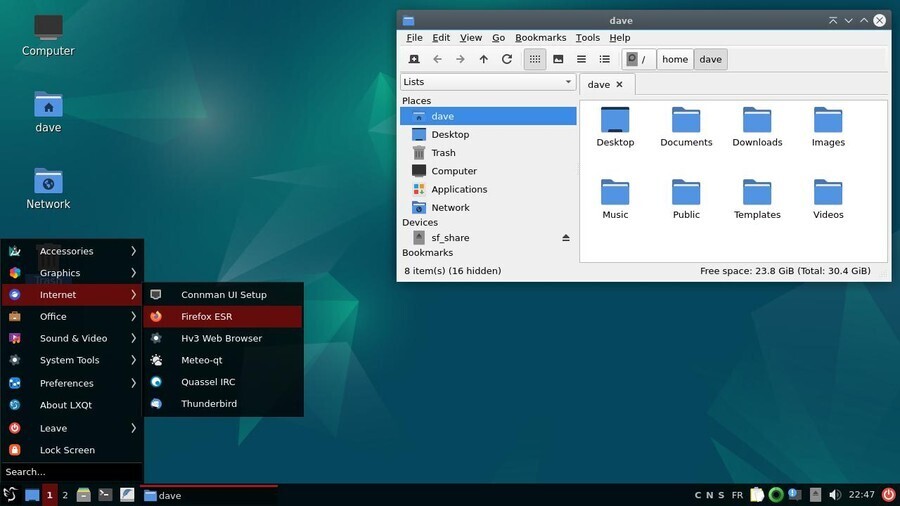Select the Desktop folder icon

click(615, 127)
